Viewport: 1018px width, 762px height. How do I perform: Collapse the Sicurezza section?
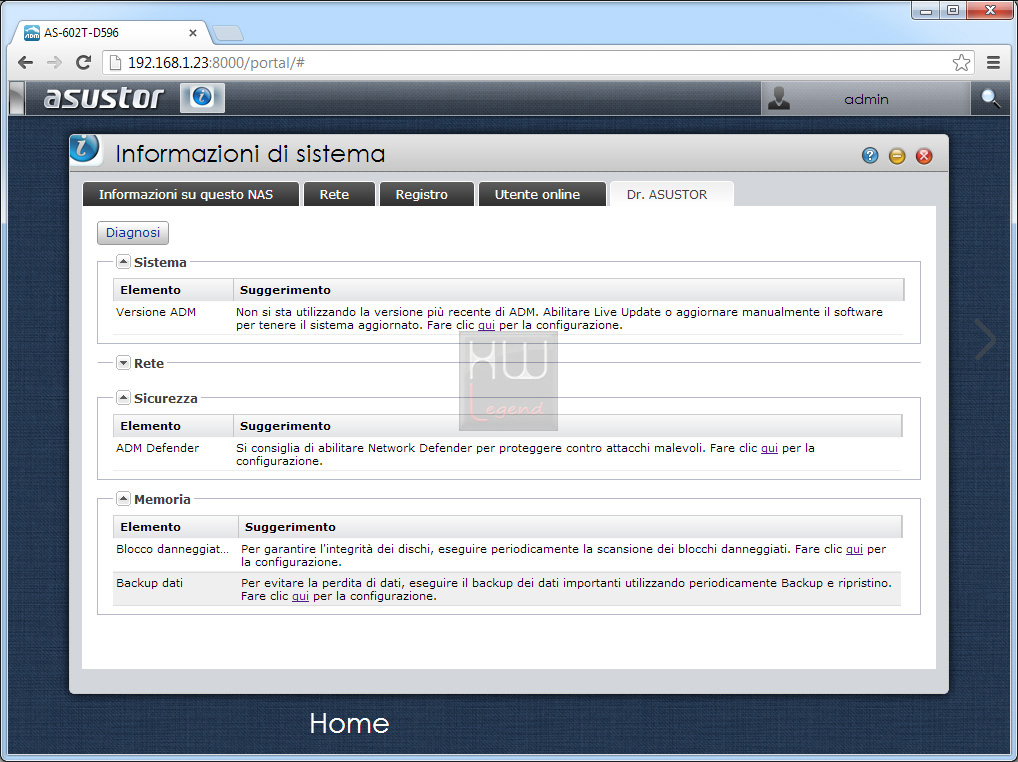coord(123,397)
